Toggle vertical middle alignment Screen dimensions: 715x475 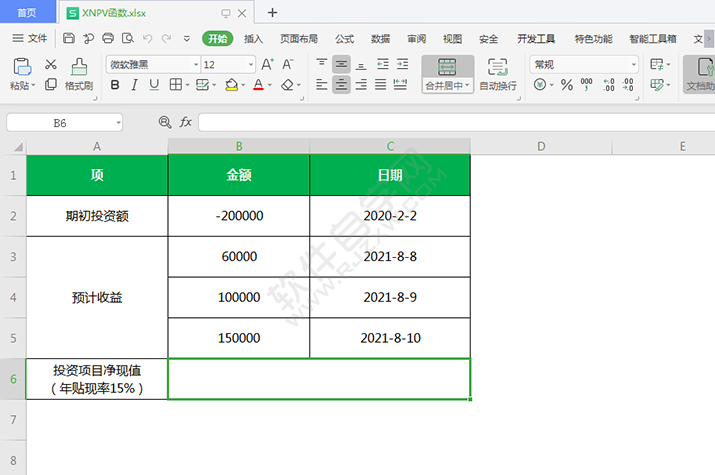pyautogui.click(x=341, y=64)
